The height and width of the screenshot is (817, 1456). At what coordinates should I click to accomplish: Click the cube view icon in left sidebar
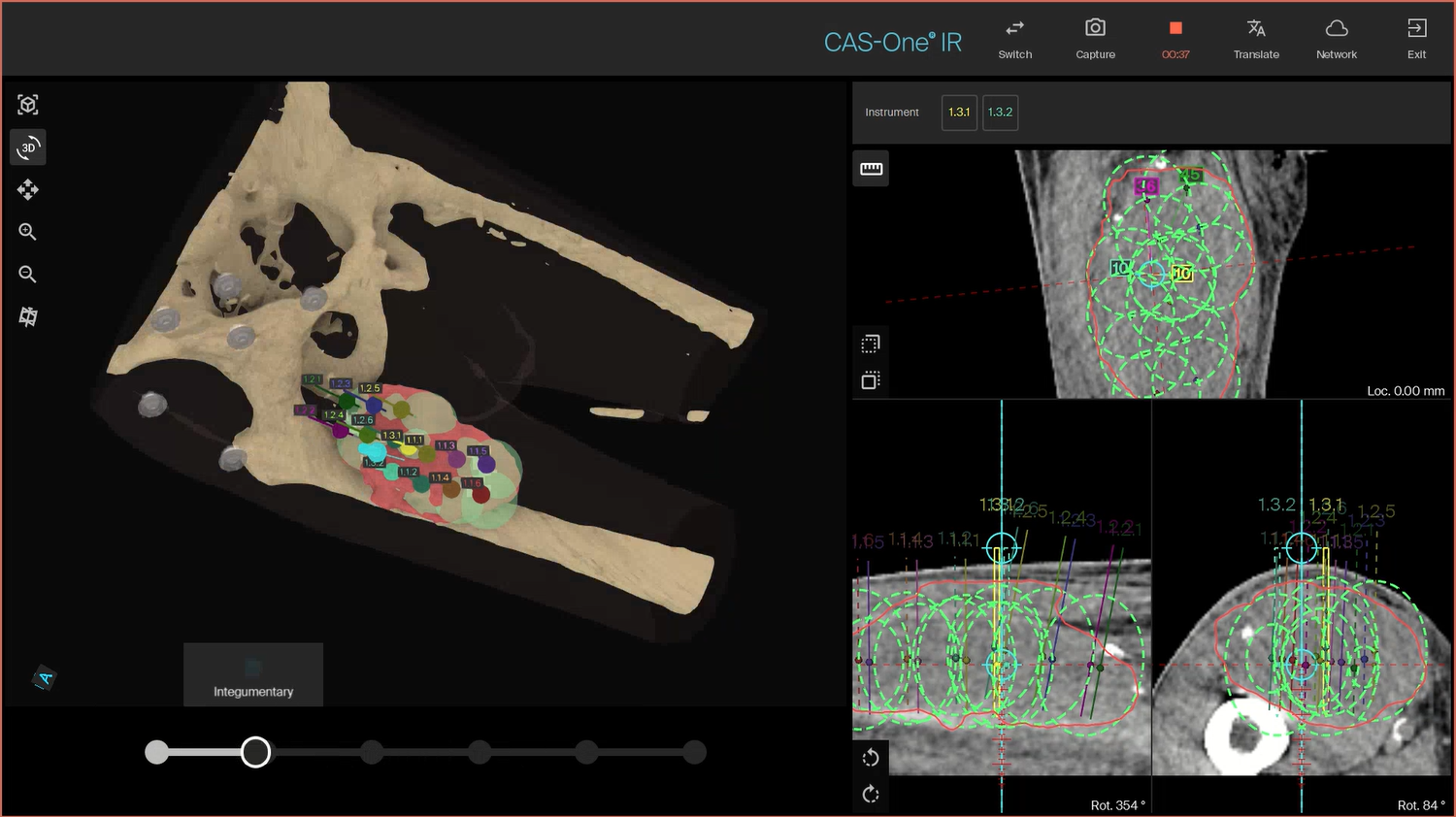27,104
